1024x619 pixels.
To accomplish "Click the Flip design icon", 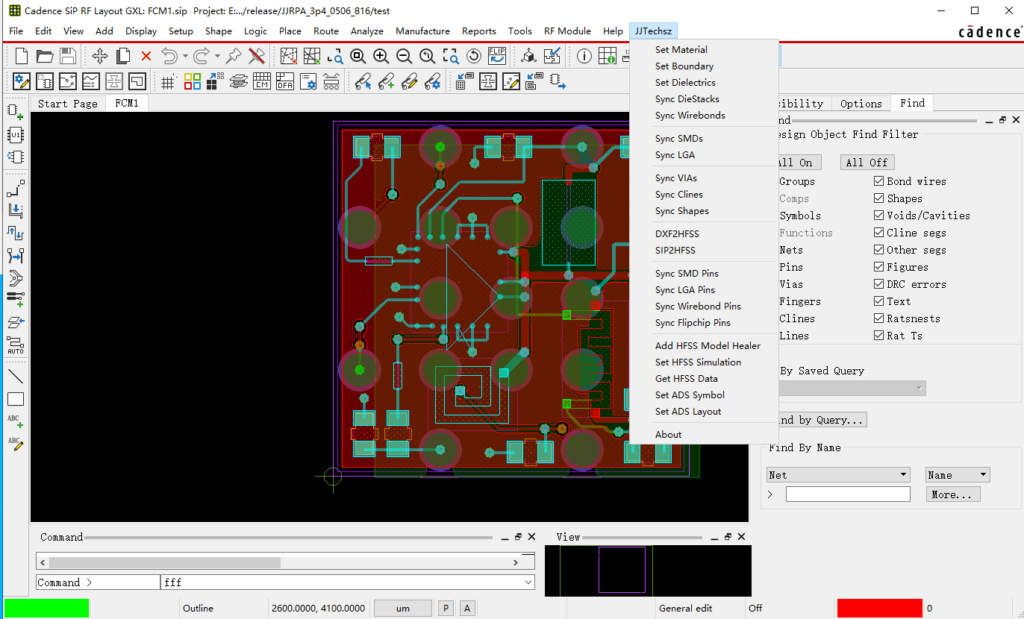I will [497, 56].
